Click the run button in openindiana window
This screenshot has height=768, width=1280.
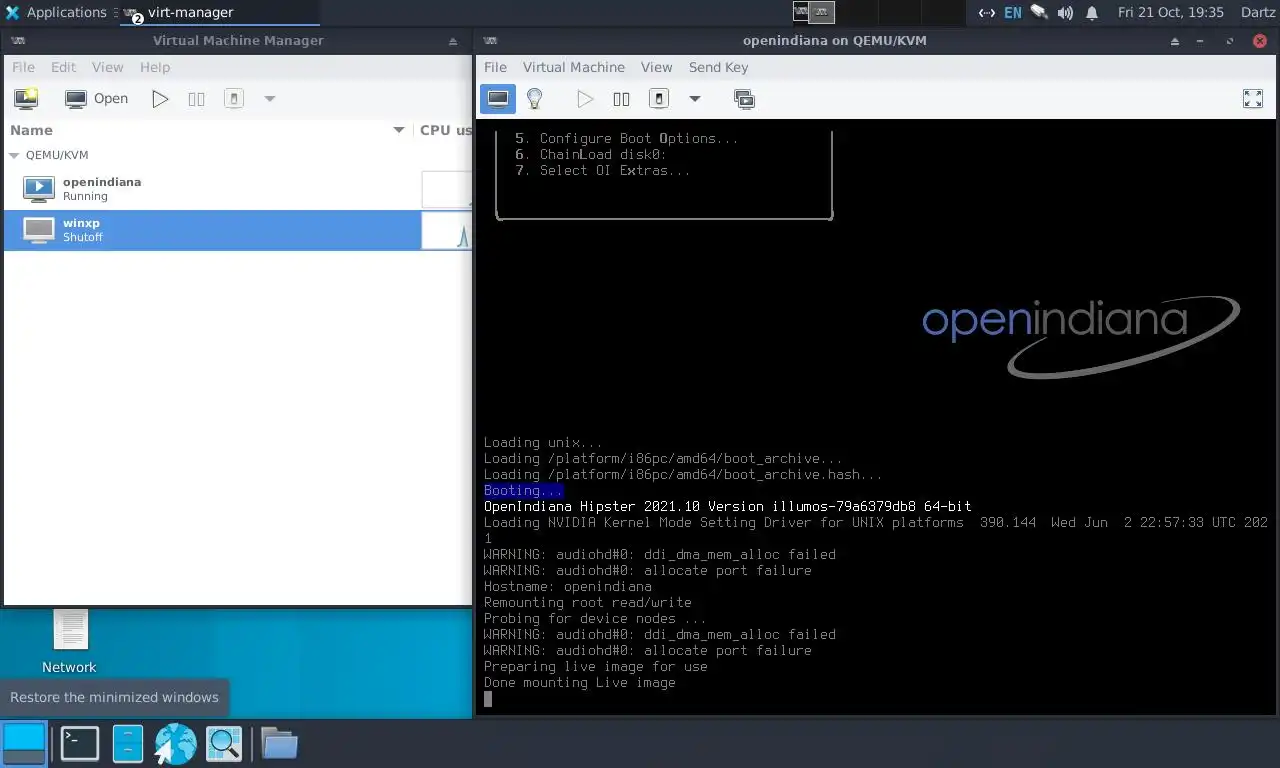pos(585,99)
